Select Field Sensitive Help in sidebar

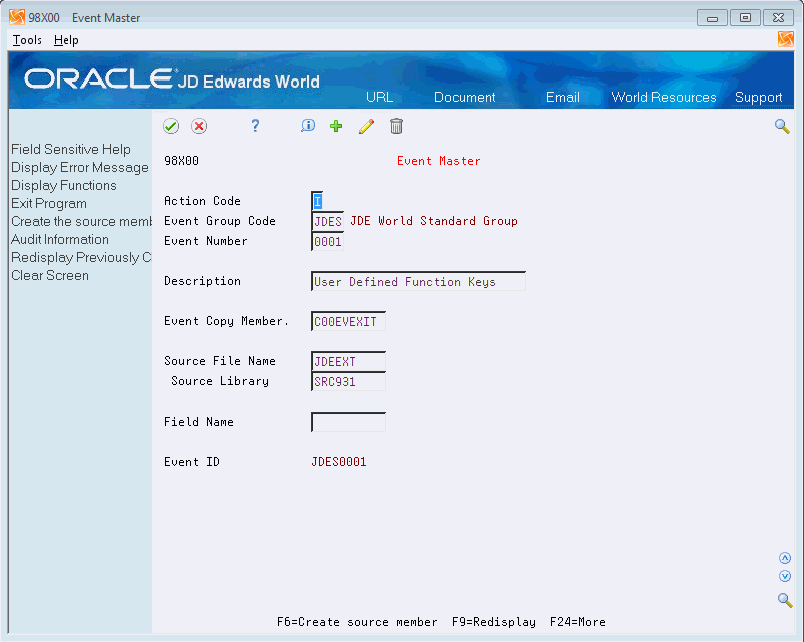point(71,149)
